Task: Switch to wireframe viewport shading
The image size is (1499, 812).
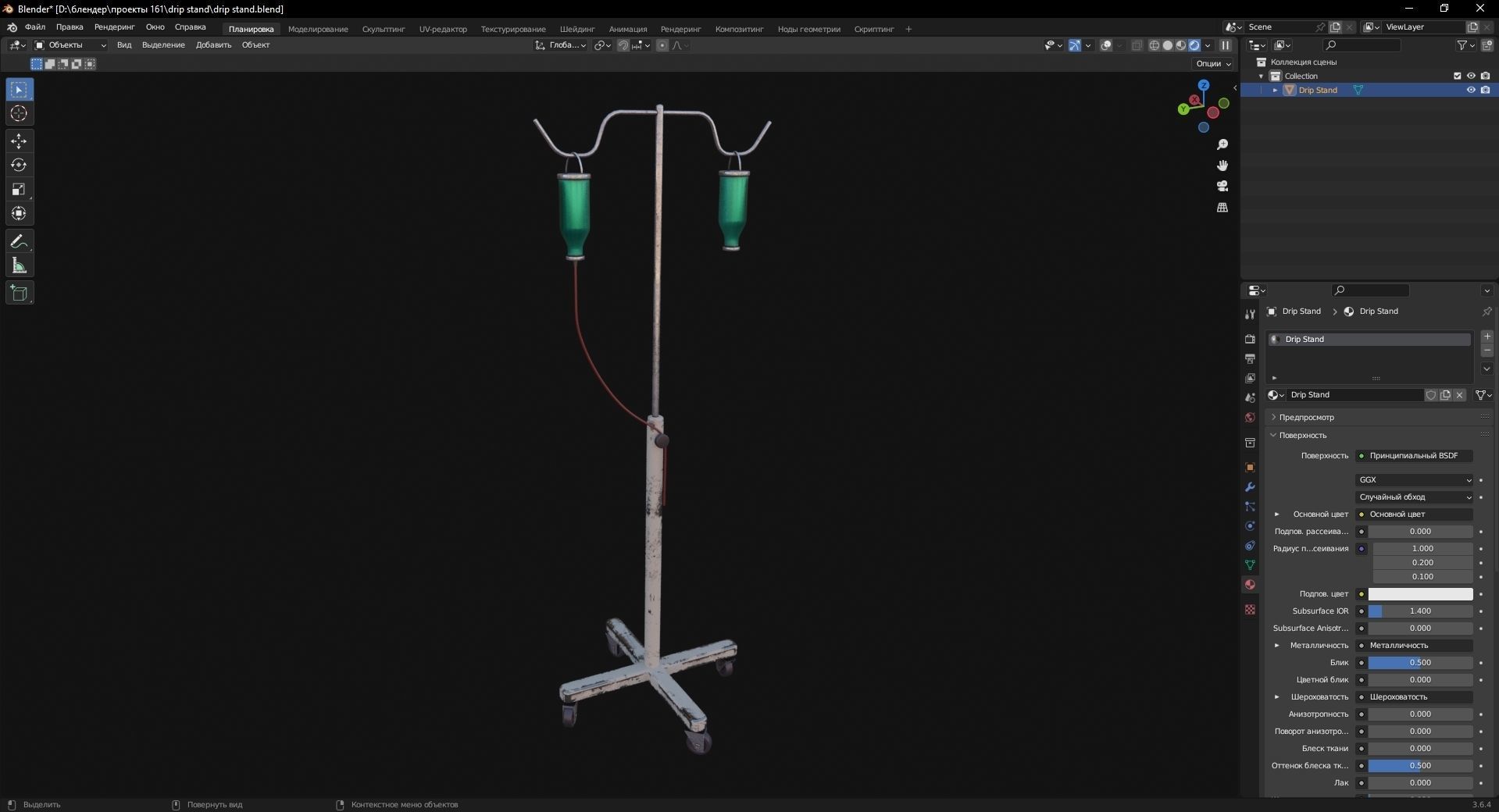Action: coord(1154,45)
